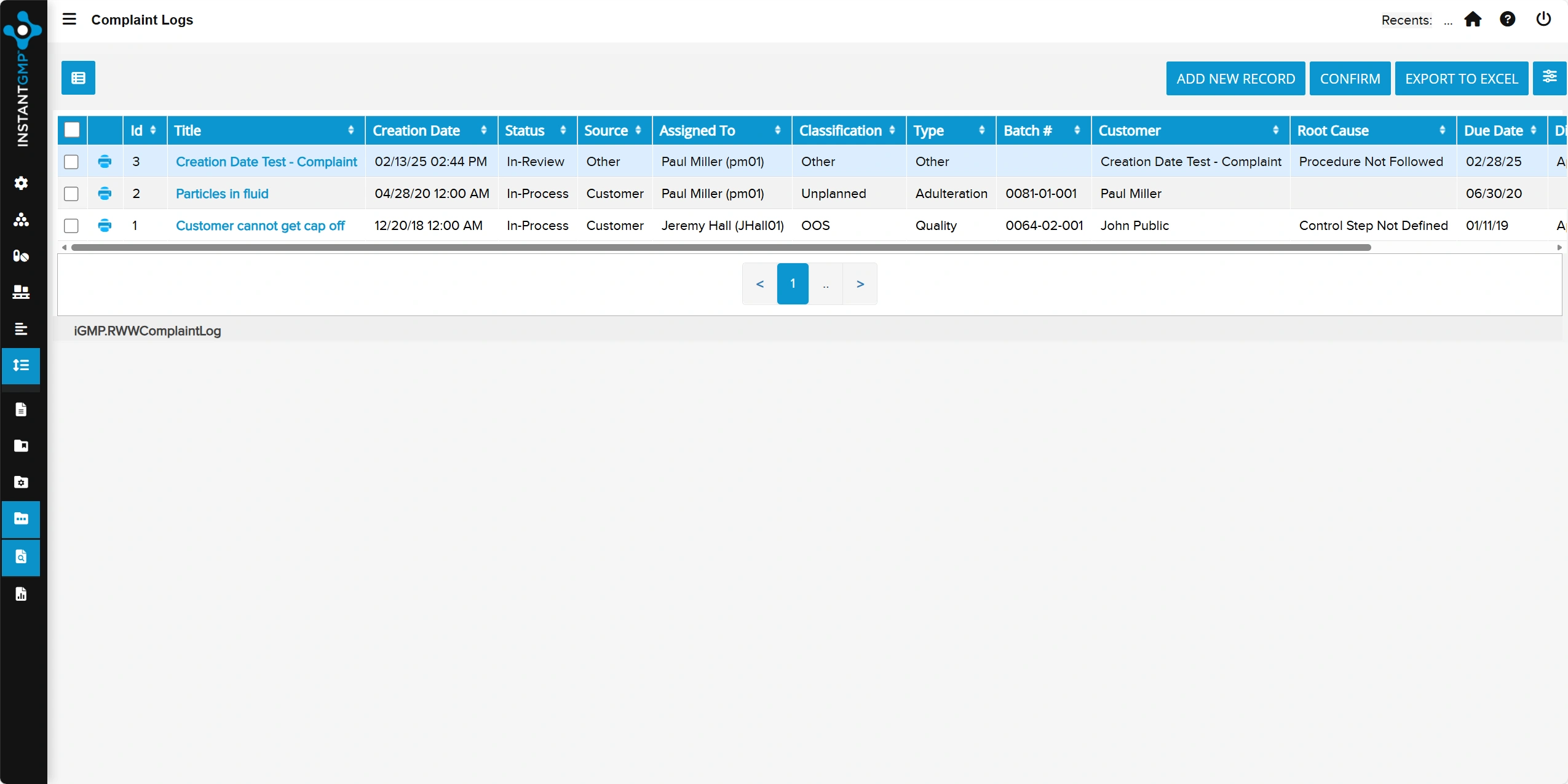Open the help question mark icon
Image resolution: width=1568 pixels, height=784 pixels.
(1508, 19)
